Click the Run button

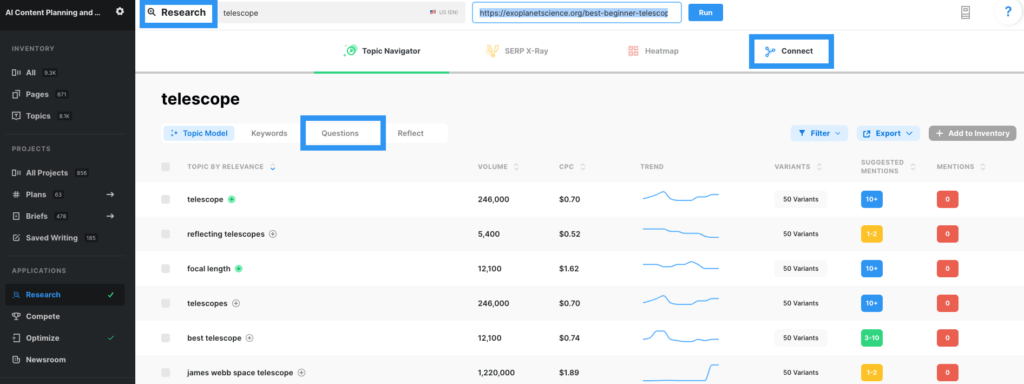click(705, 12)
